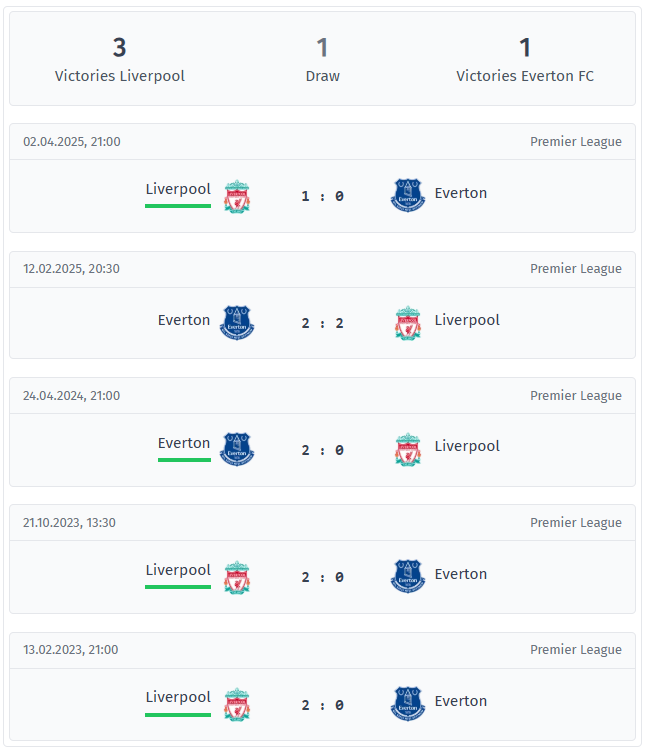Click Liverpool crest in 02.04.2025 match
645x753 pixels.
(237, 196)
